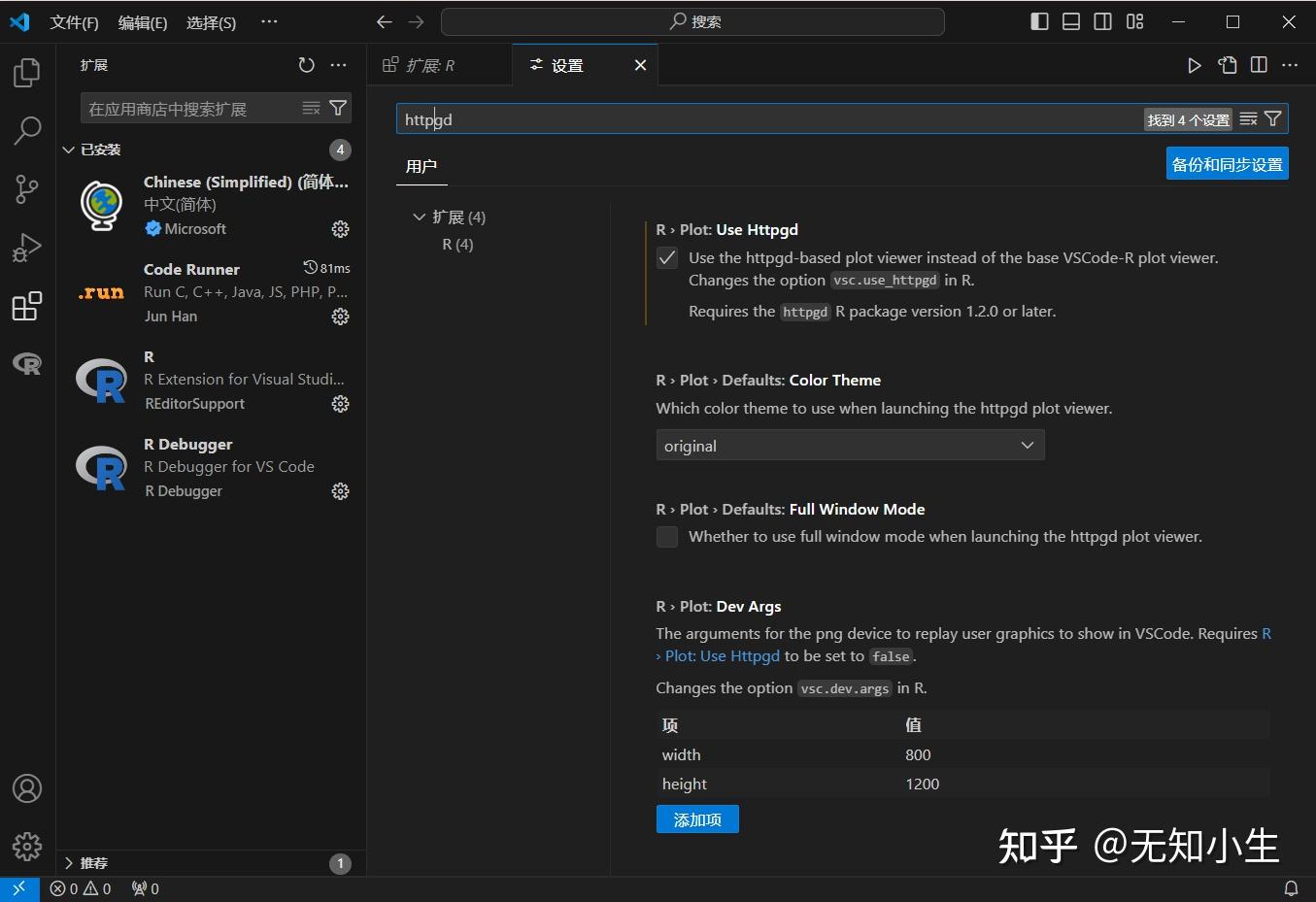The width and height of the screenshot is (1316, 902).
Task: Refresh the installed extensions list
Action: click(x=307, y=64)
